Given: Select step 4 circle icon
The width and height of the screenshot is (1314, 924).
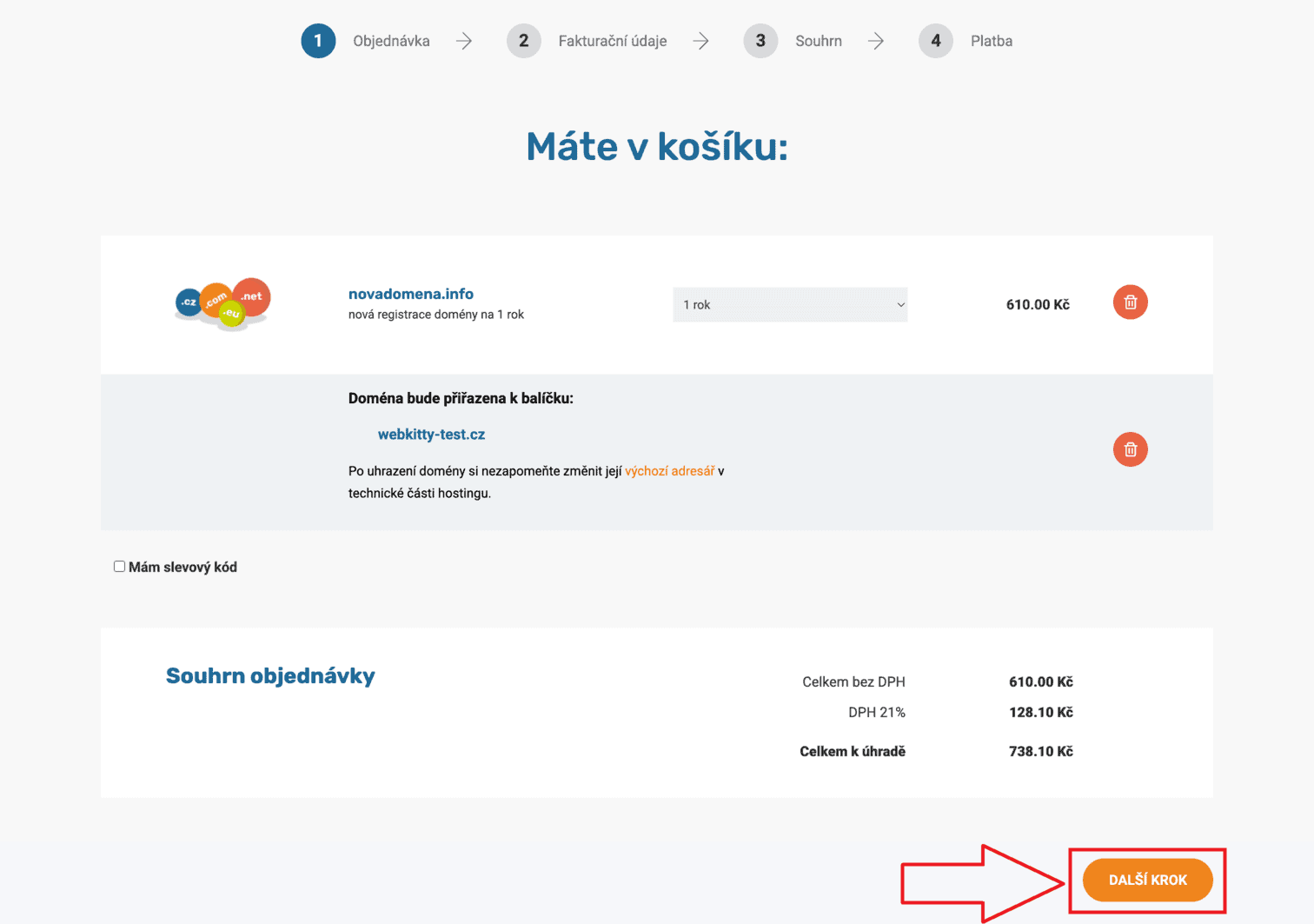Looking at the screenshot, I should (936, 41).
